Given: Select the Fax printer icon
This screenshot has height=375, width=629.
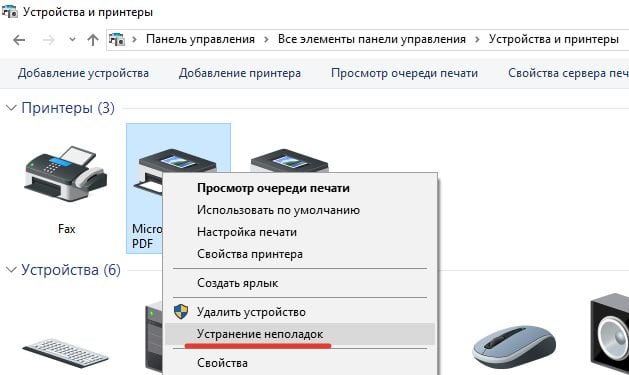Looking at the screenshot, I should point(66,174).
